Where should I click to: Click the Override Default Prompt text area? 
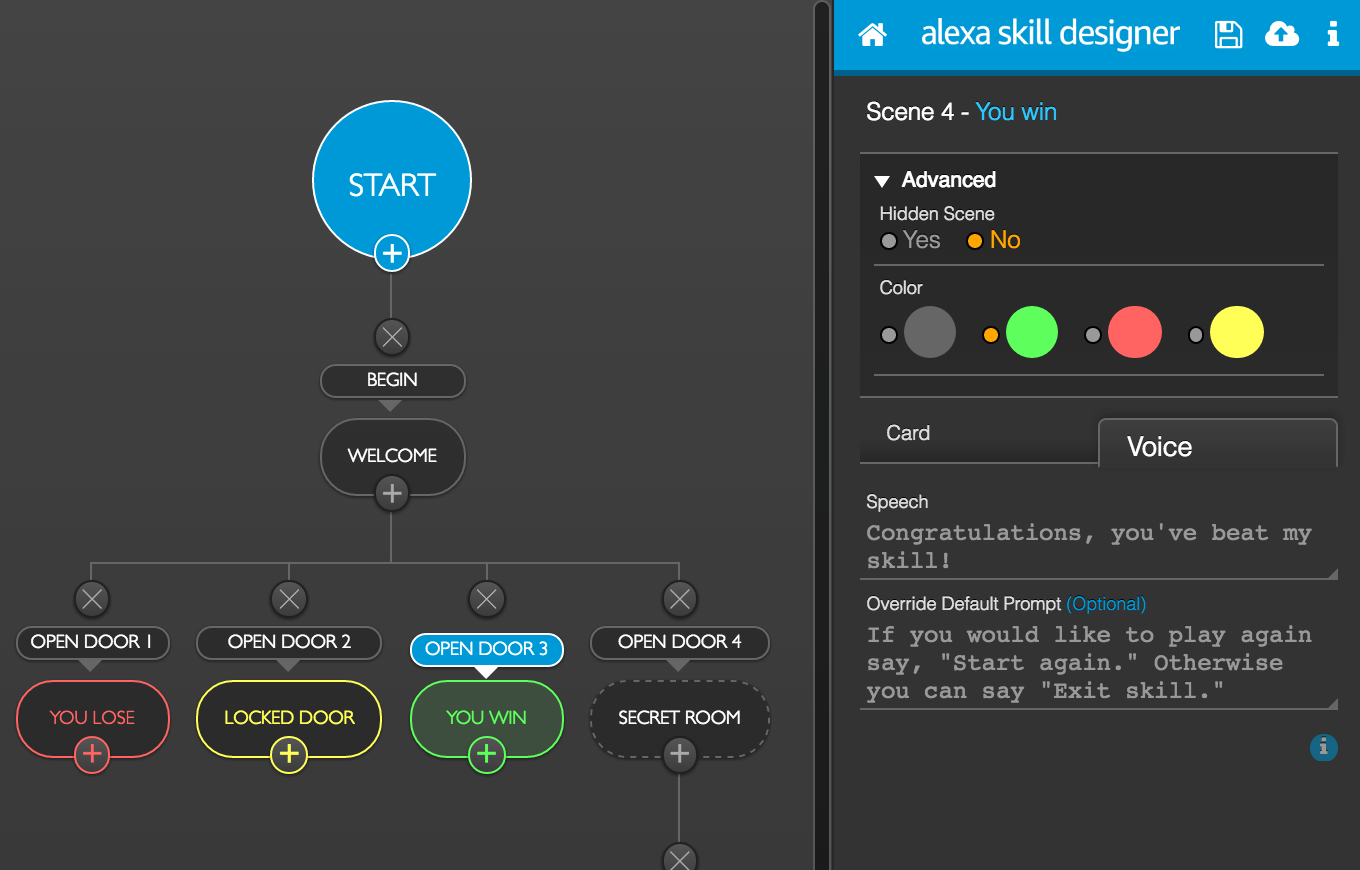click(x=1097, y=663)
